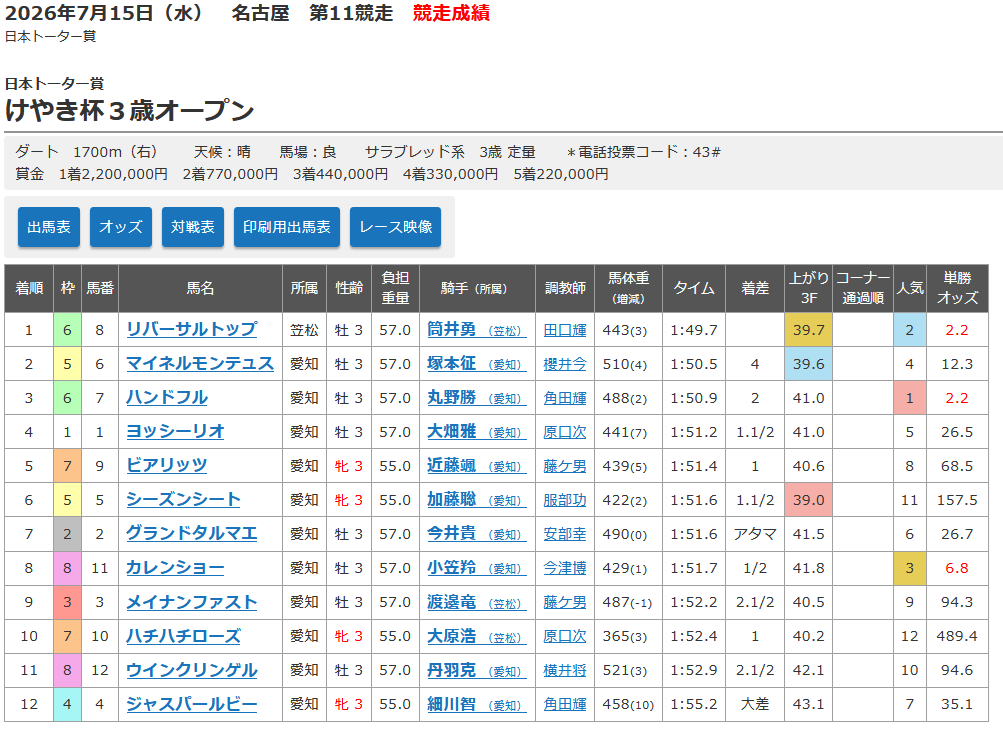Play the レース映像 video button
Image resolution: width=1003 pixels, height=734 pixels.
395,227
